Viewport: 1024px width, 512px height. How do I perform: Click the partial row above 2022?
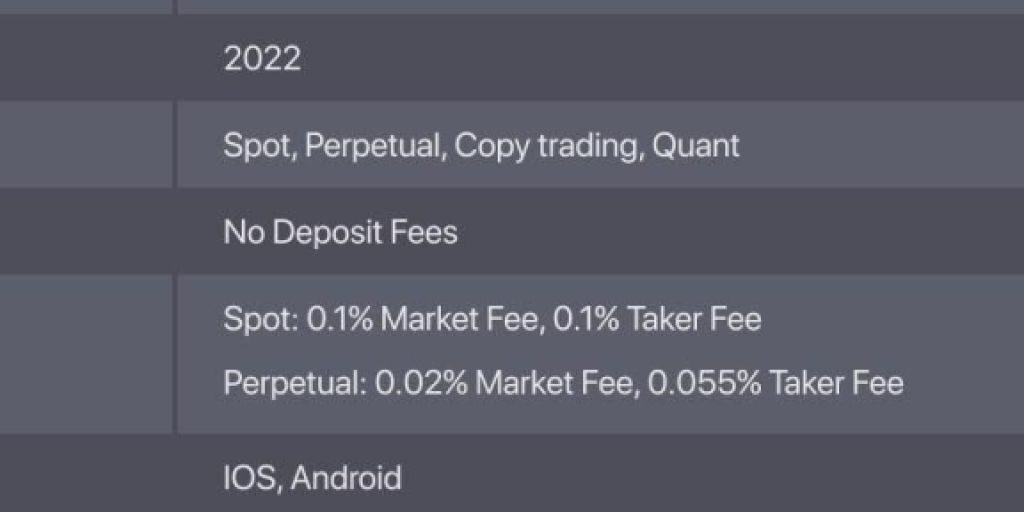coord(600,6)
